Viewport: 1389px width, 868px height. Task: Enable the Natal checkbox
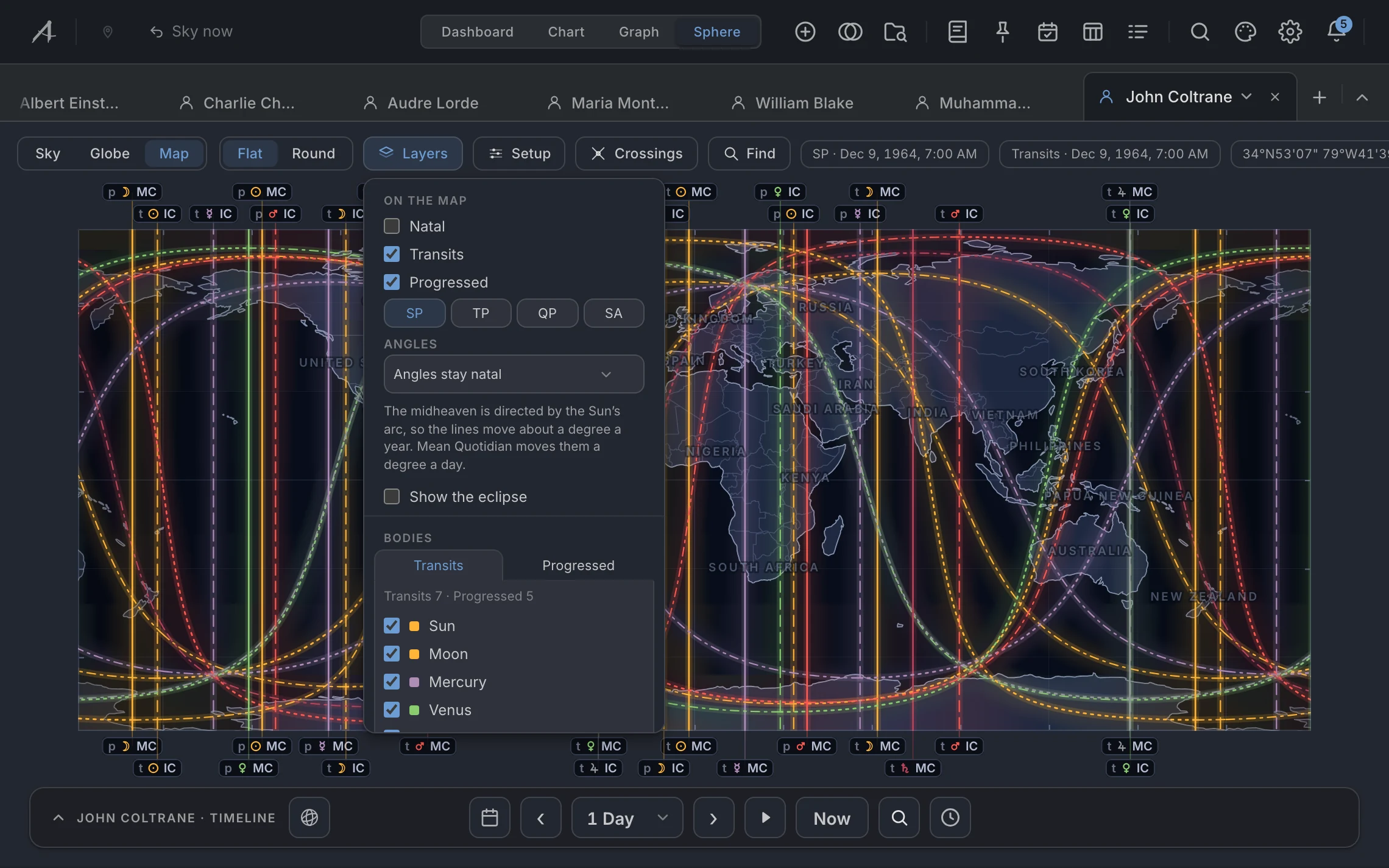(x=392, y=226)
